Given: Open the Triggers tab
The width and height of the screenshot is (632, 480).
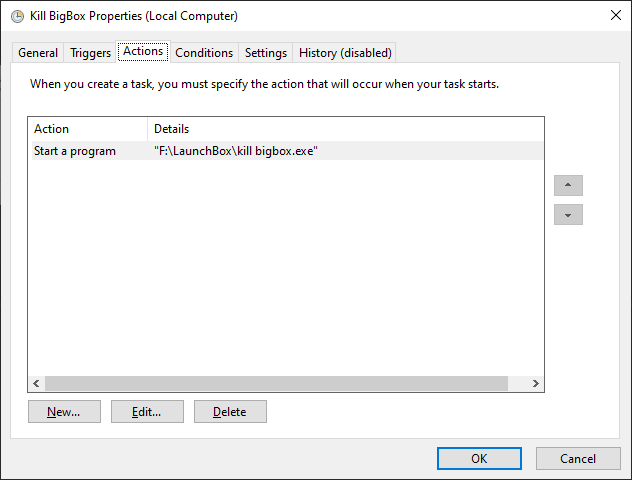Looking at the screenshot, I should tap(90, 53).
